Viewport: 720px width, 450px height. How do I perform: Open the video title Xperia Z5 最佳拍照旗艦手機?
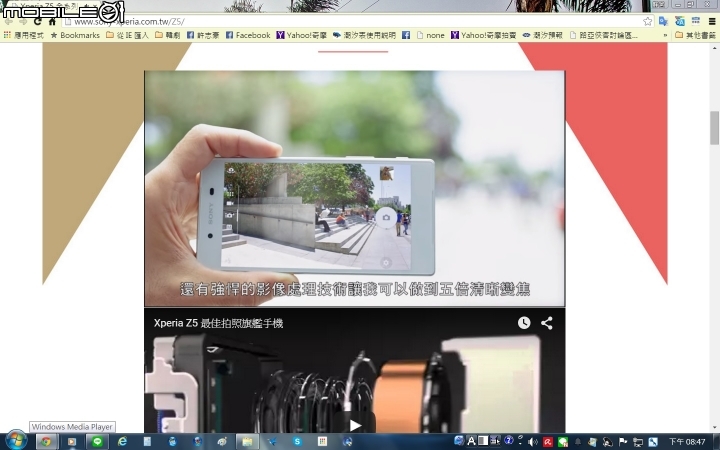click(218, 323)
